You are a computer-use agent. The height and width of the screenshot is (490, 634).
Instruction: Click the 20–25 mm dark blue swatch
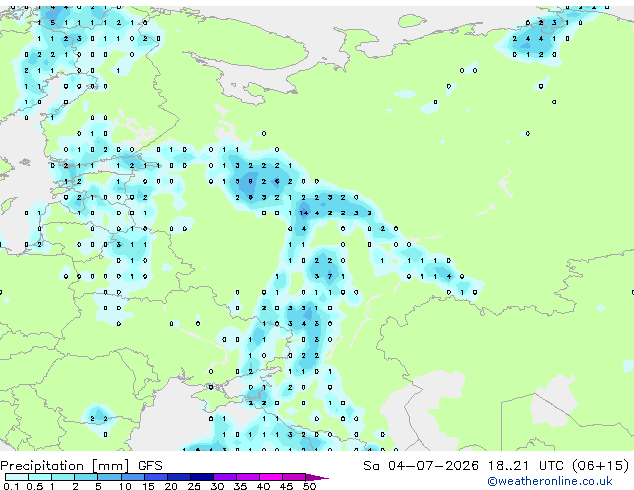178,477
